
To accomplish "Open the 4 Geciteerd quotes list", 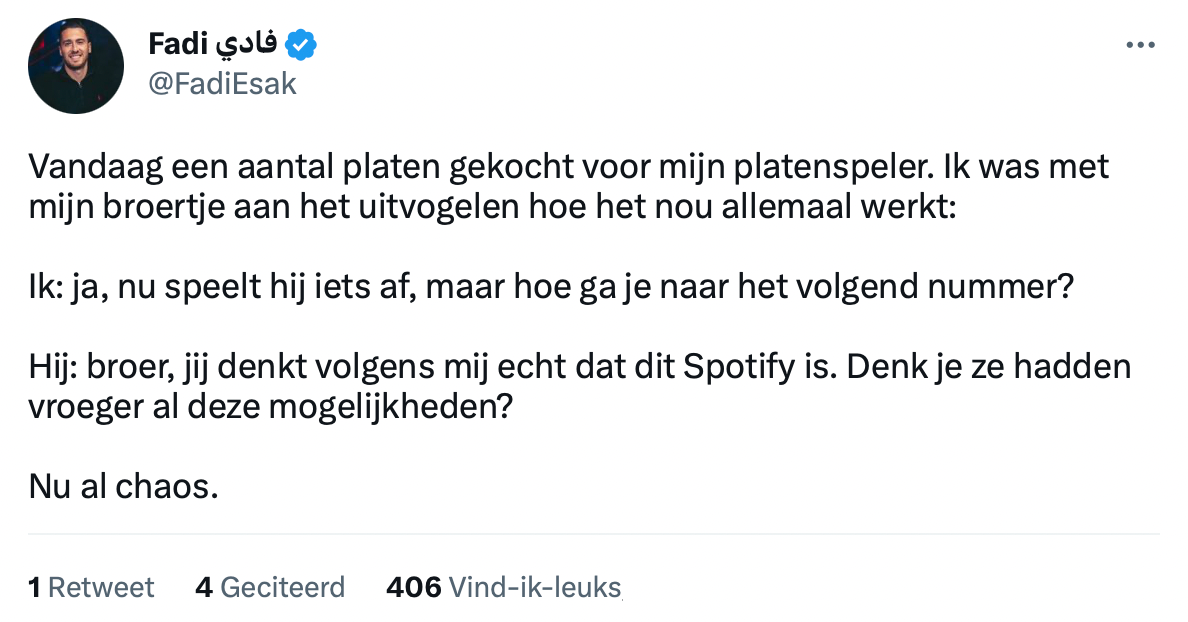I will [x=270, y=587].
